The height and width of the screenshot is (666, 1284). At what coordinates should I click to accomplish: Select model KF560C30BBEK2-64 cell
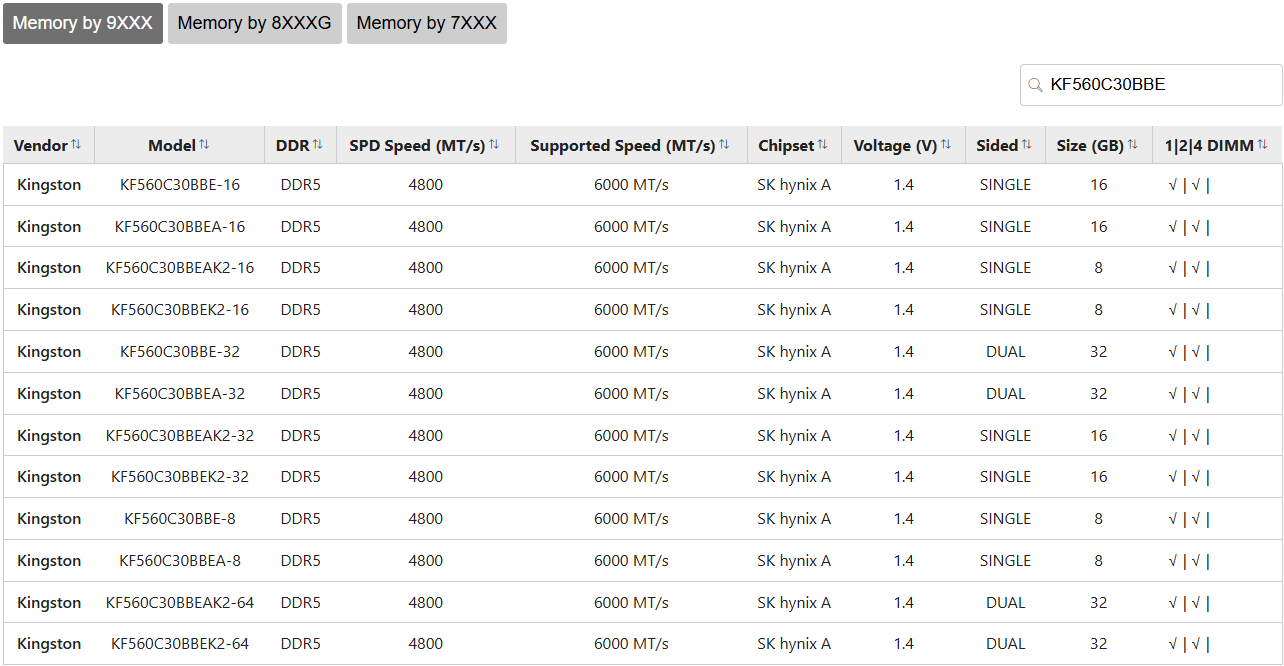point(180,644)
